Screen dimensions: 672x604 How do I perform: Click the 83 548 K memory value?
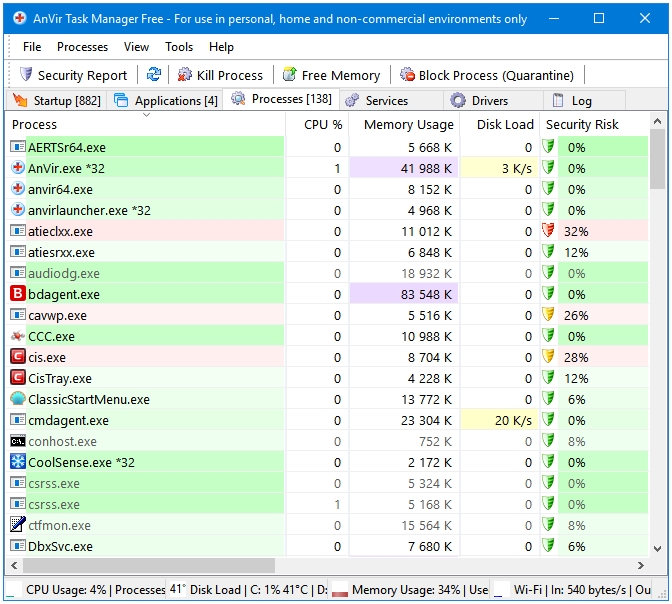pyautogui.click(x=426, y=294)
